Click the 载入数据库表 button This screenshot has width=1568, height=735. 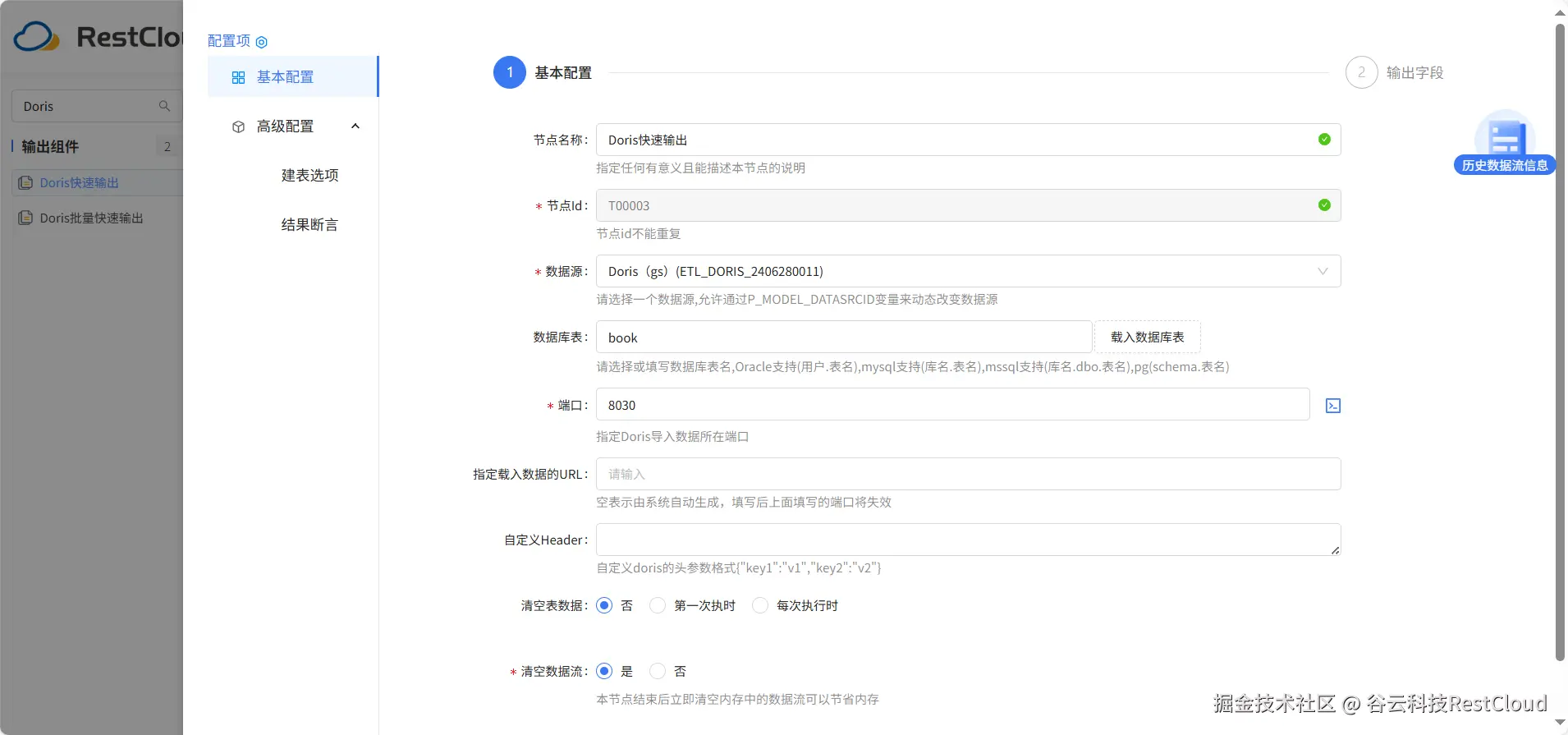1147,337
